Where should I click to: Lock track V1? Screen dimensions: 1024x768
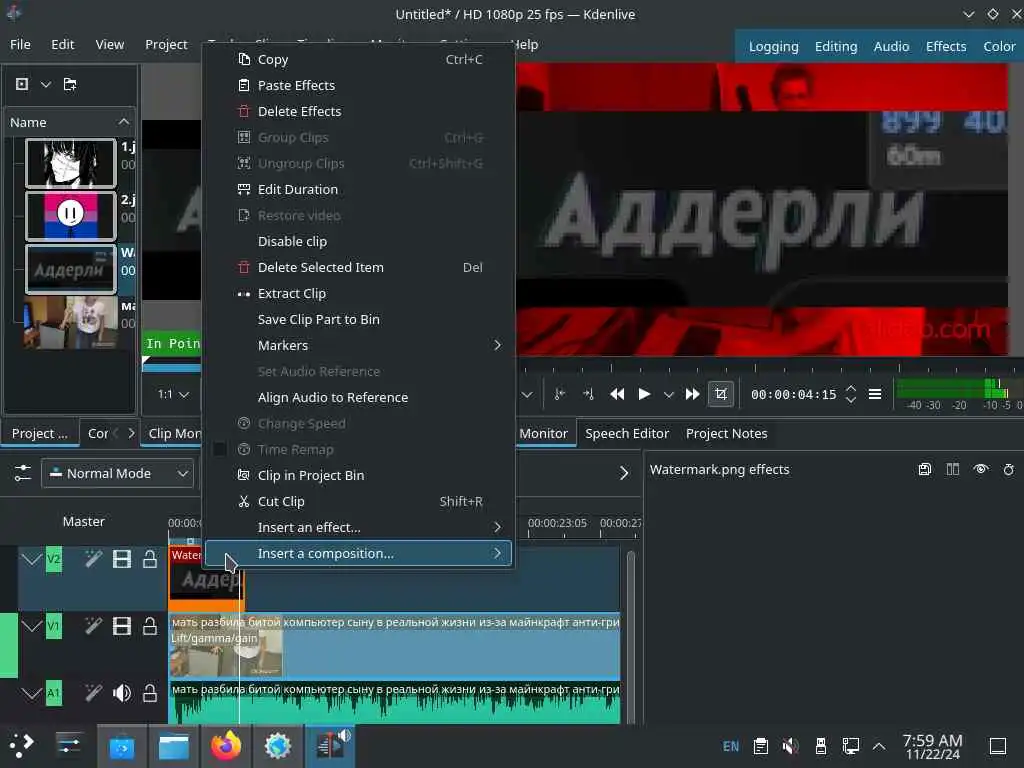150,626
